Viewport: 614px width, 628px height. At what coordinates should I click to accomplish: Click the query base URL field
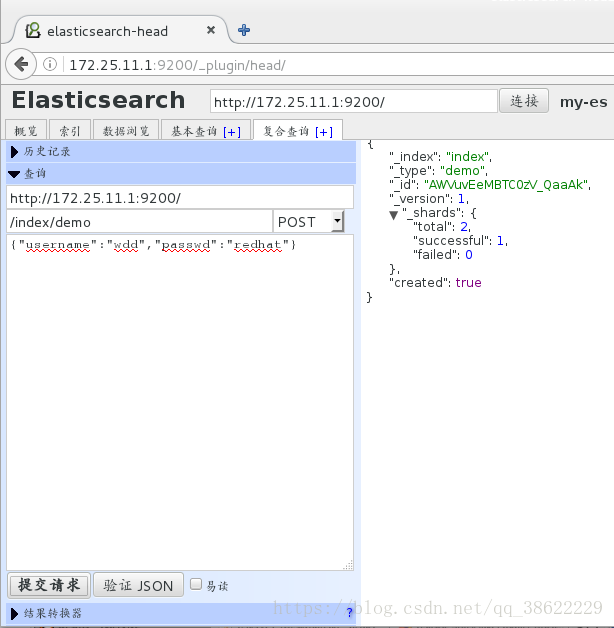180,197
